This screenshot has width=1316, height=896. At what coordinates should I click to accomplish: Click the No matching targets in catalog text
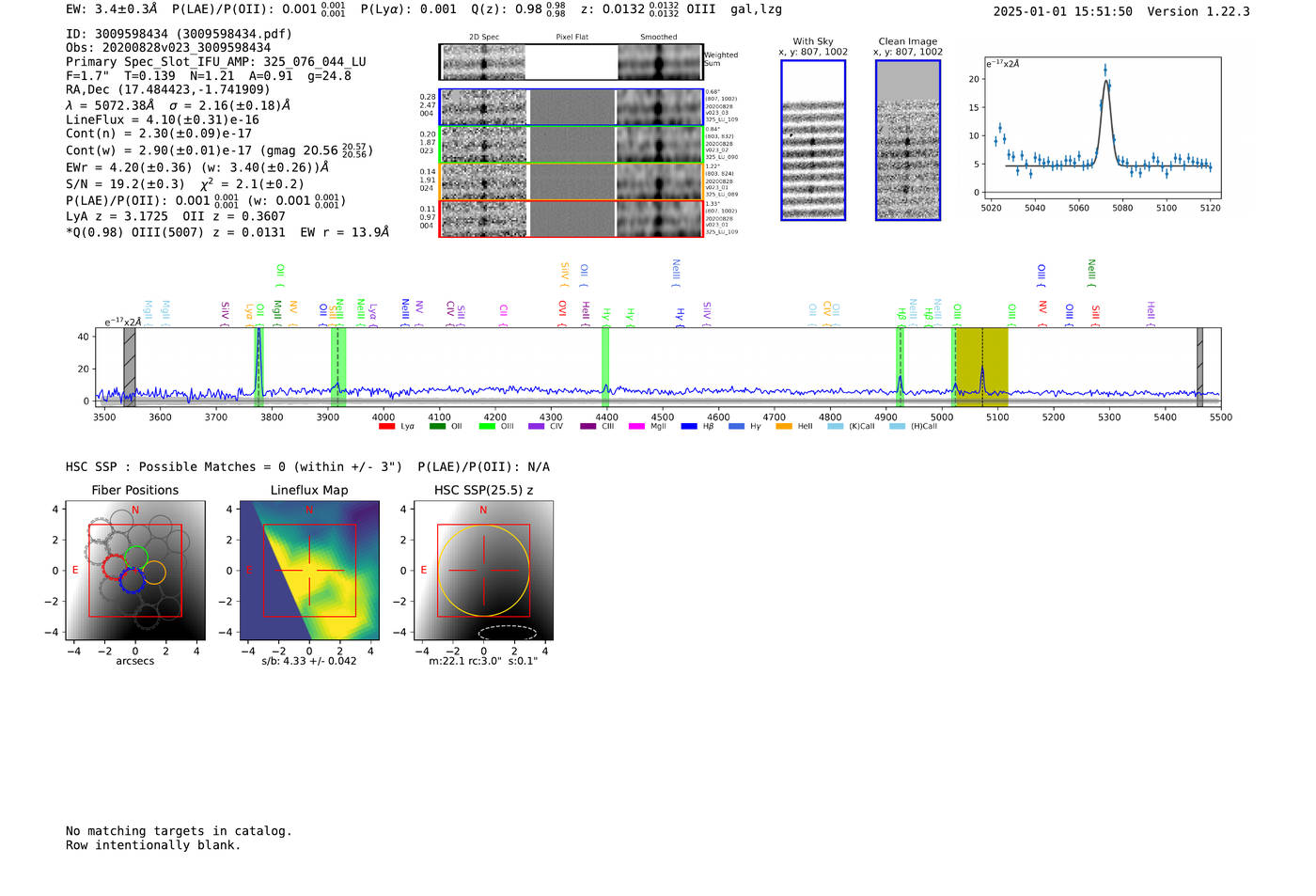(x=179, y=831)
